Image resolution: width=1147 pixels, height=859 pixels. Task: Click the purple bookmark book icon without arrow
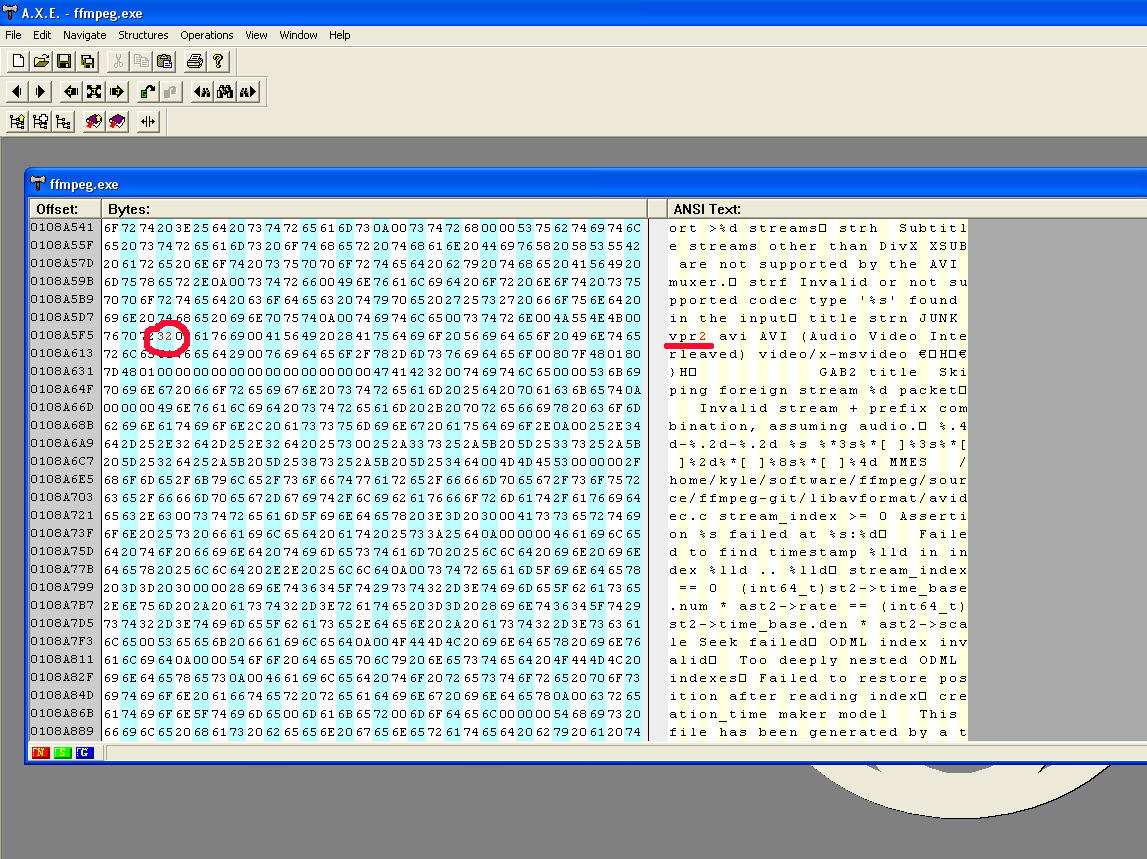click(x=117, y=121)
